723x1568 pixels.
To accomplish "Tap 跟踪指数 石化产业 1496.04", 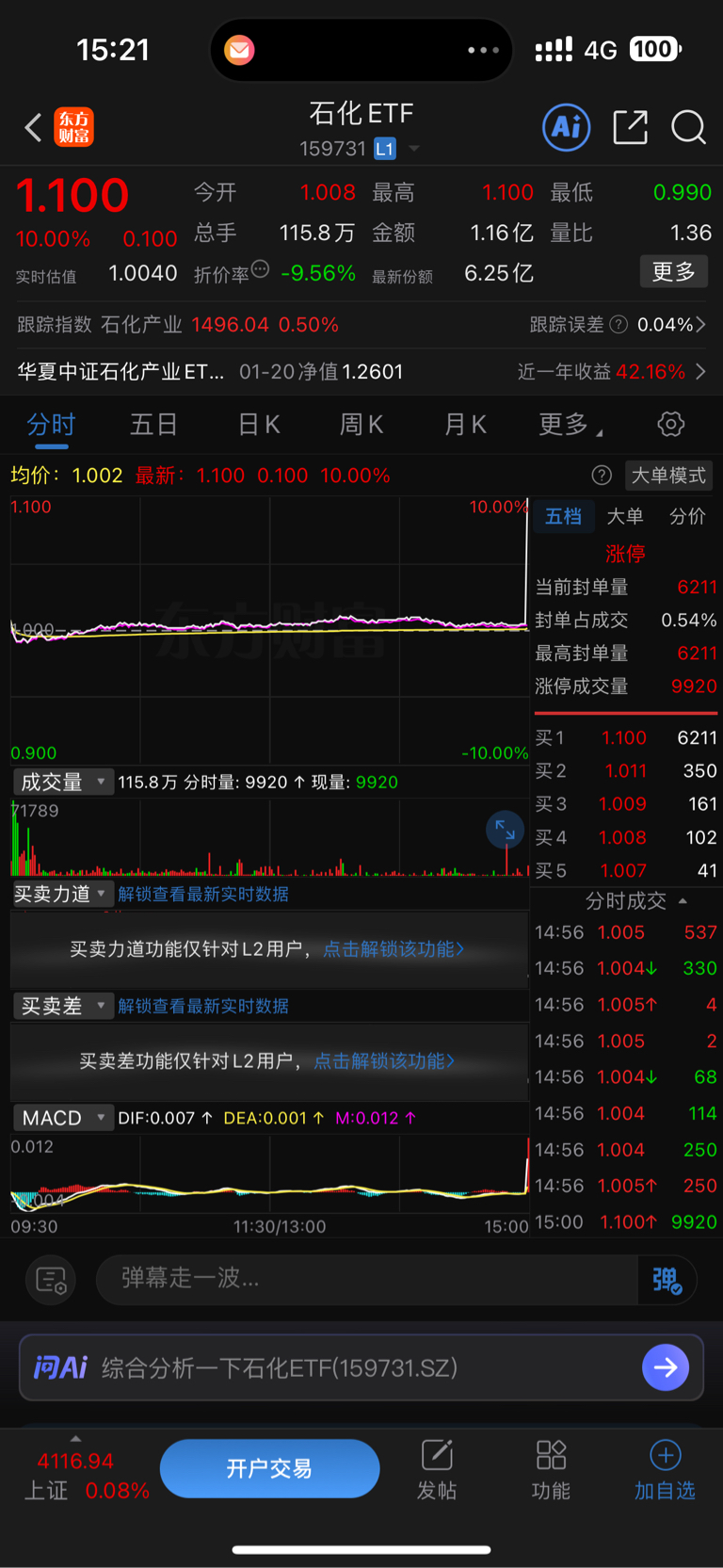I will coord(178,325).
